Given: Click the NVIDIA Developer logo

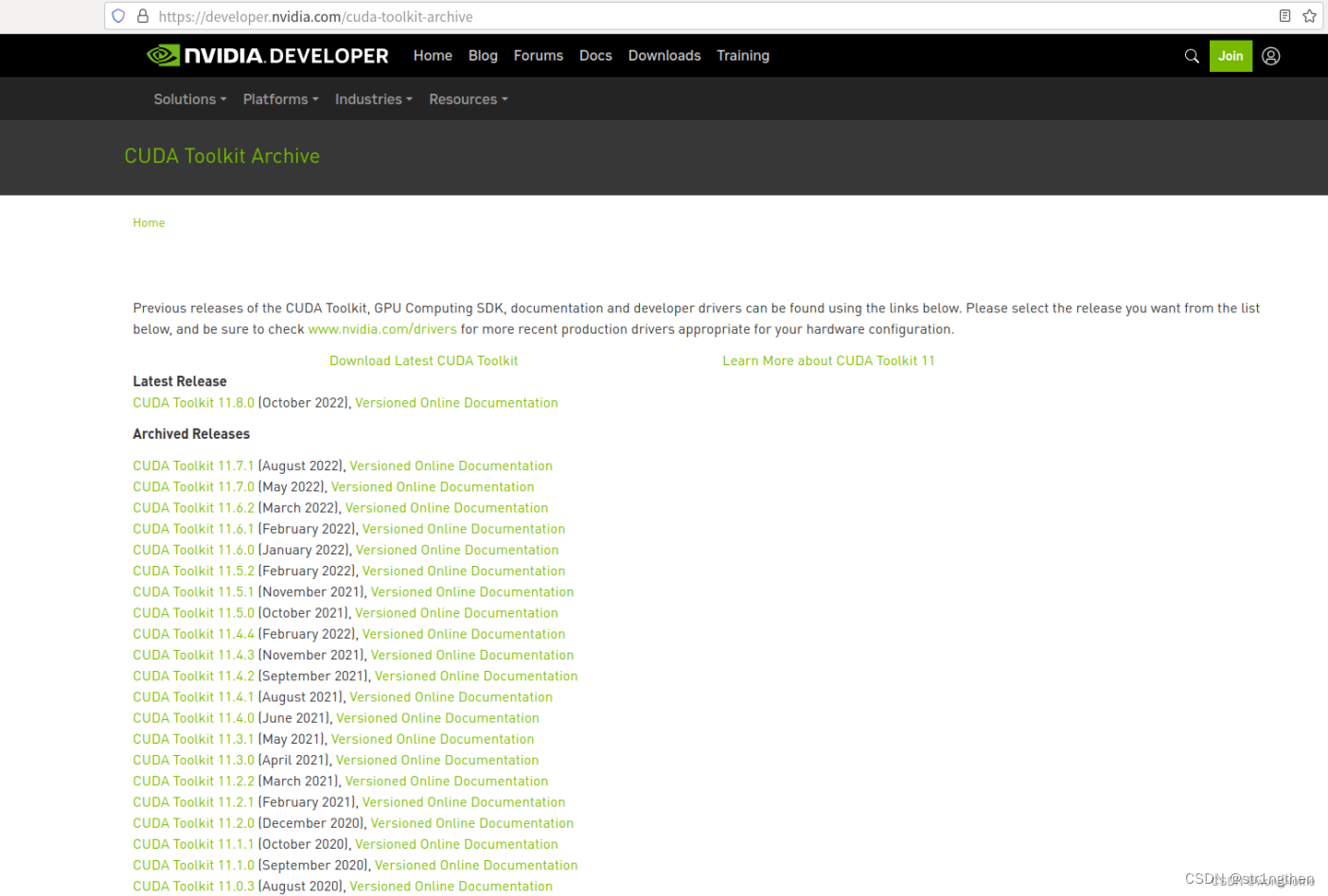Looking at the screenshot, I should pos(268,56).
